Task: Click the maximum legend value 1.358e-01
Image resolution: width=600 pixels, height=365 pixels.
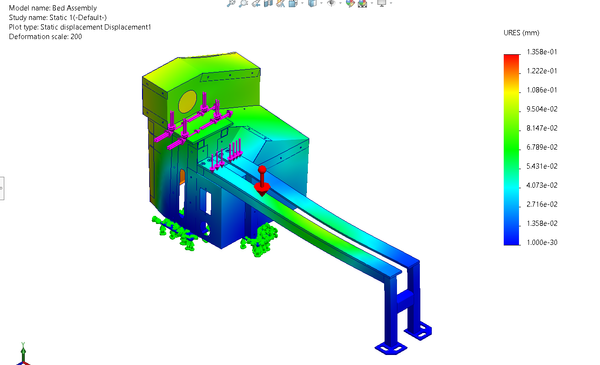Action: coord(542,52)
